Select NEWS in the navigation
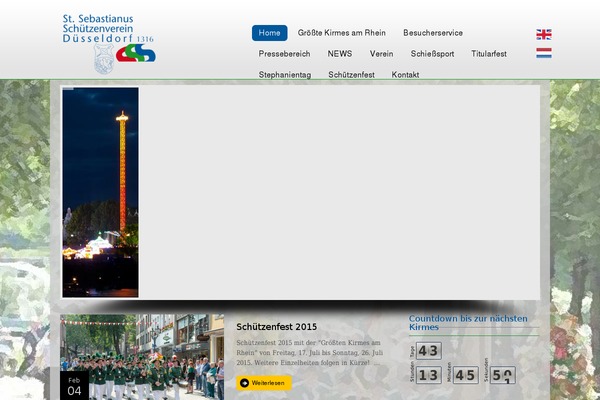 tap(340, 54)
